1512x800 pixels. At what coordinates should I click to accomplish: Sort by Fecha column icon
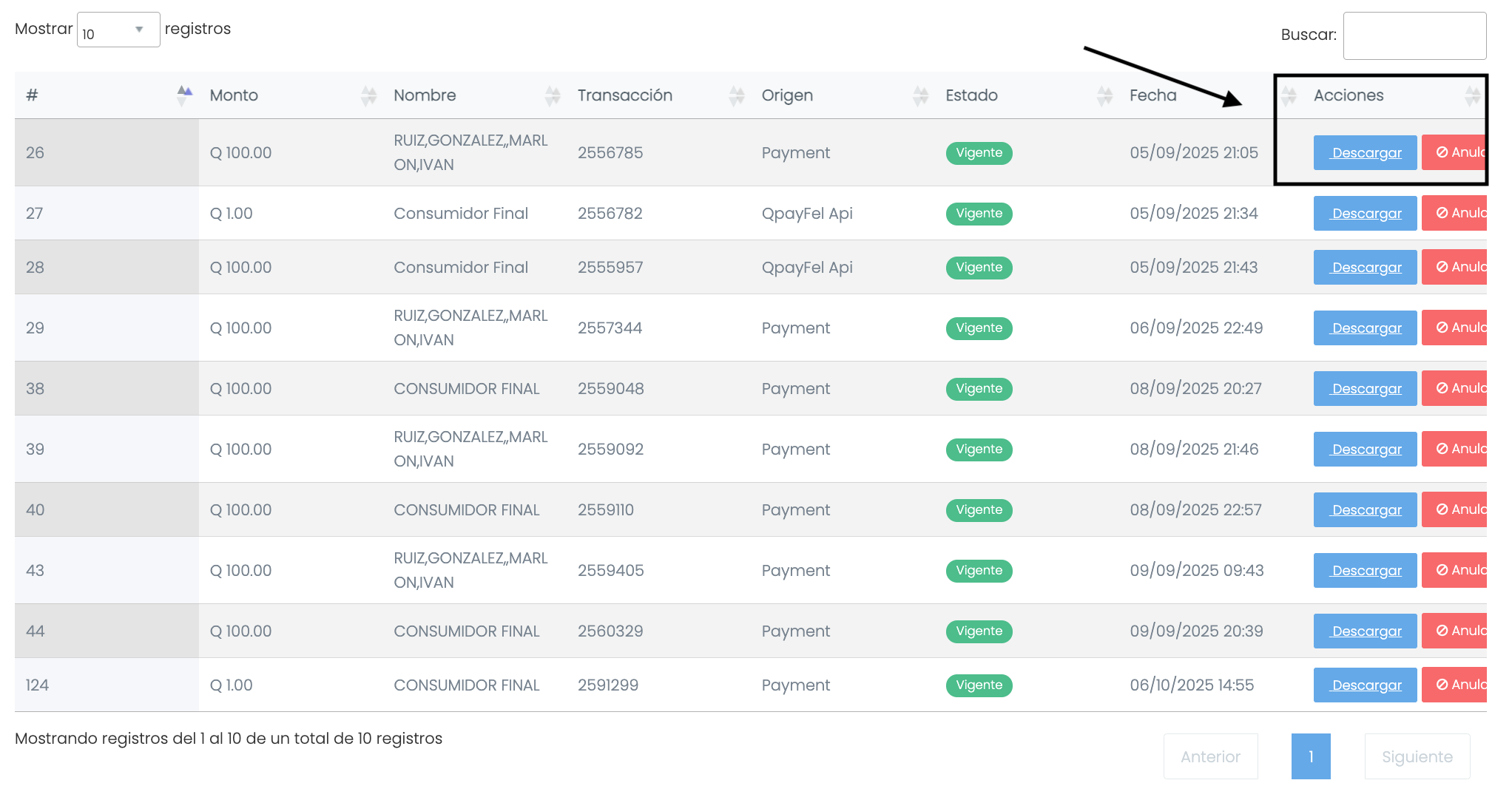tap(1289, 95)
